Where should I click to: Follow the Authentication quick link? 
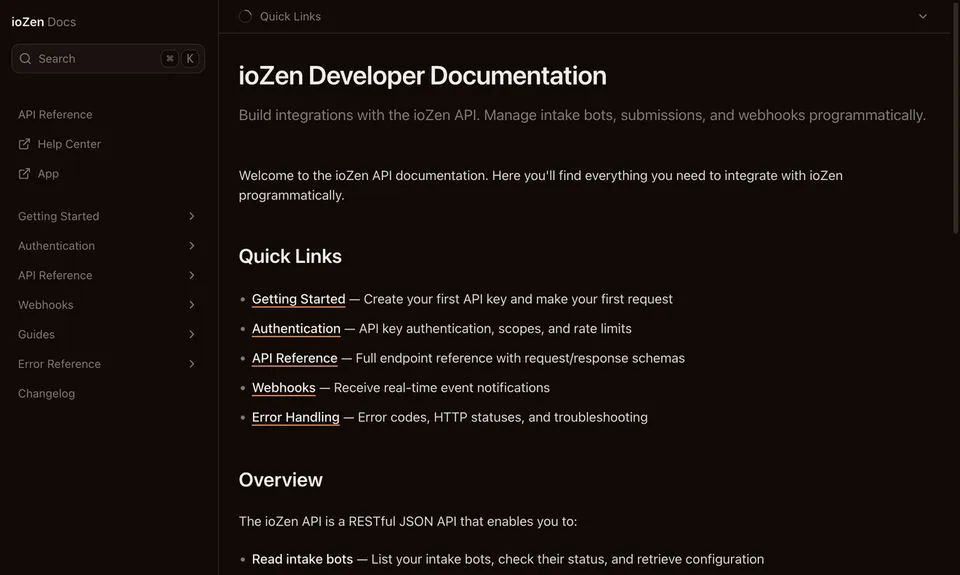point(296,328)
